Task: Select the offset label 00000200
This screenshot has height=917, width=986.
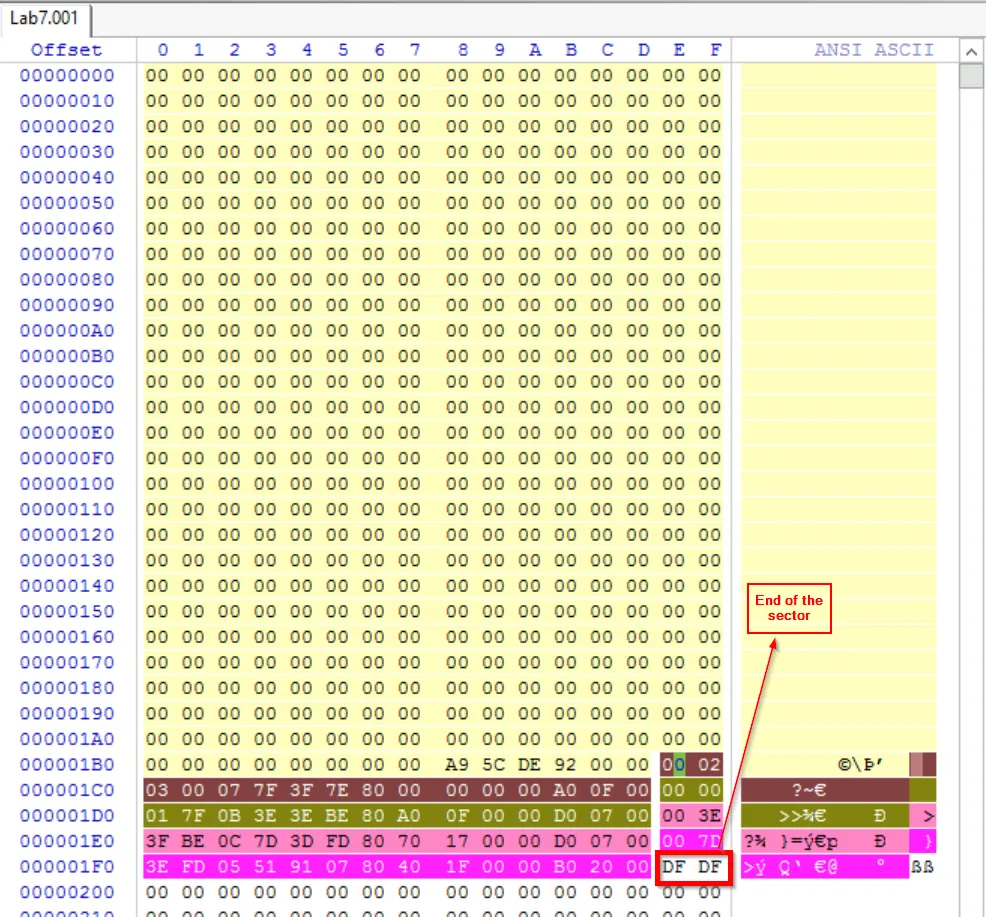Action: (67, 892)
